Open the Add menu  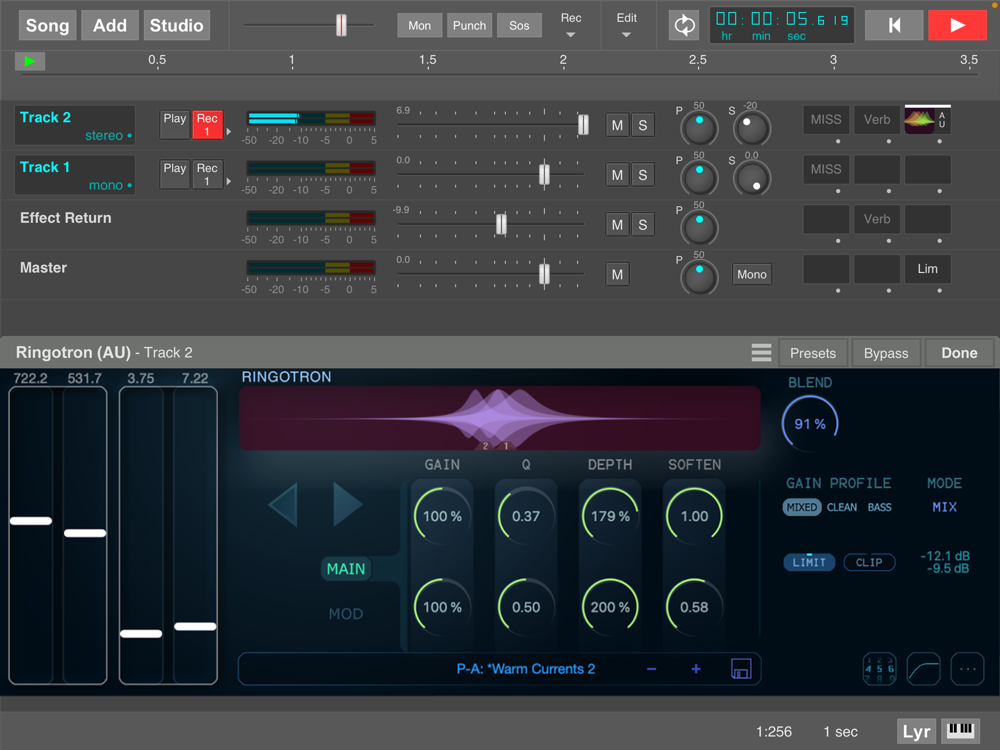(110, 26)
